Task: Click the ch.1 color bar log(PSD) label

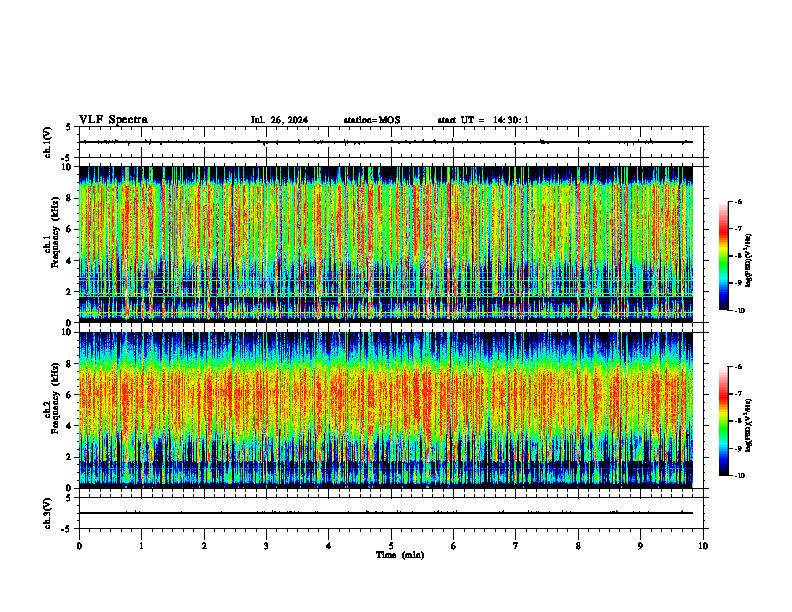Action: click(x=749, y=260)
